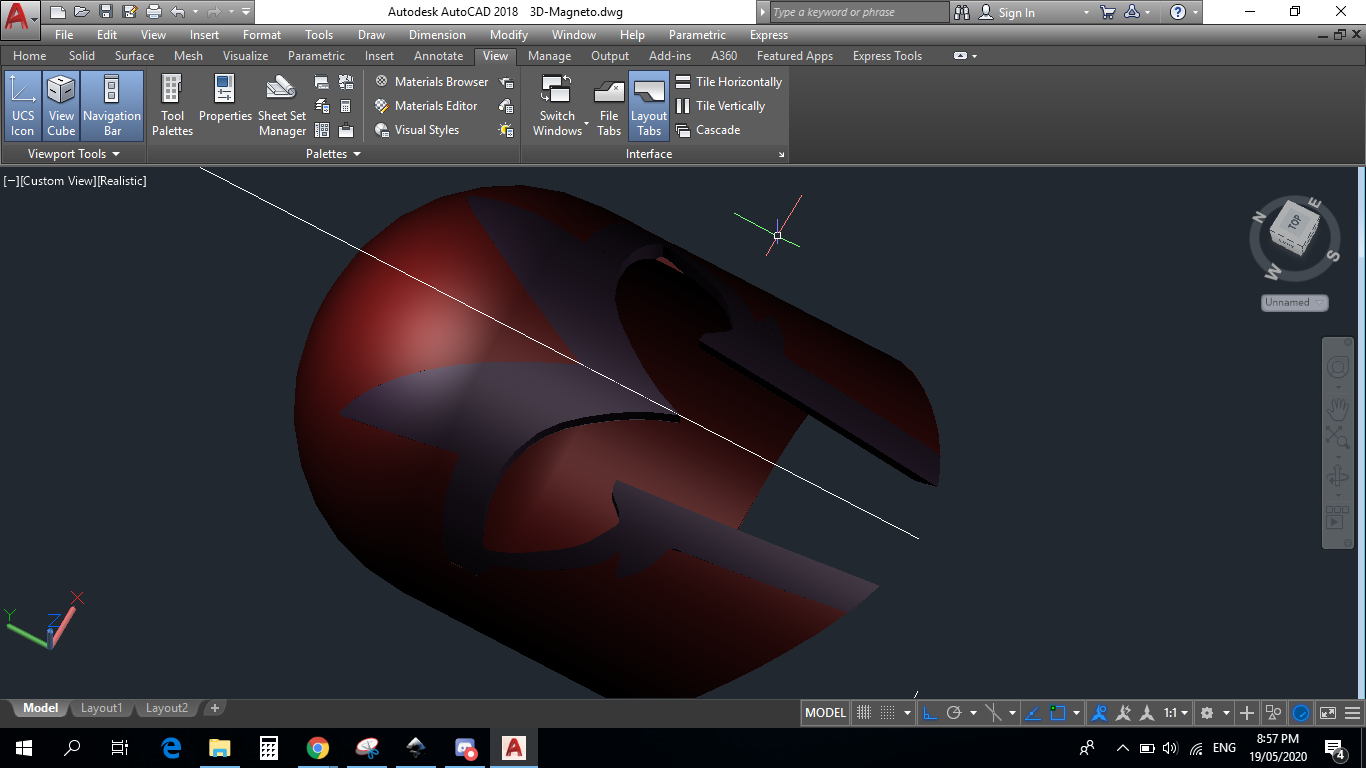The image size is (1366, 768).
Task: Toggle the View Cube display
Action: (61, 106)
